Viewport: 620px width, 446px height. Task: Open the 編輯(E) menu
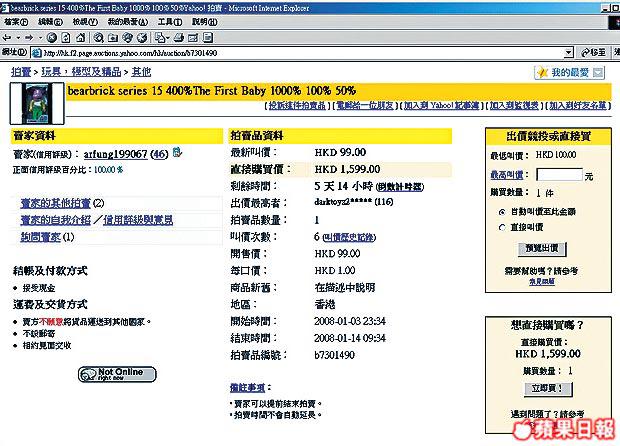coord(50,22)
